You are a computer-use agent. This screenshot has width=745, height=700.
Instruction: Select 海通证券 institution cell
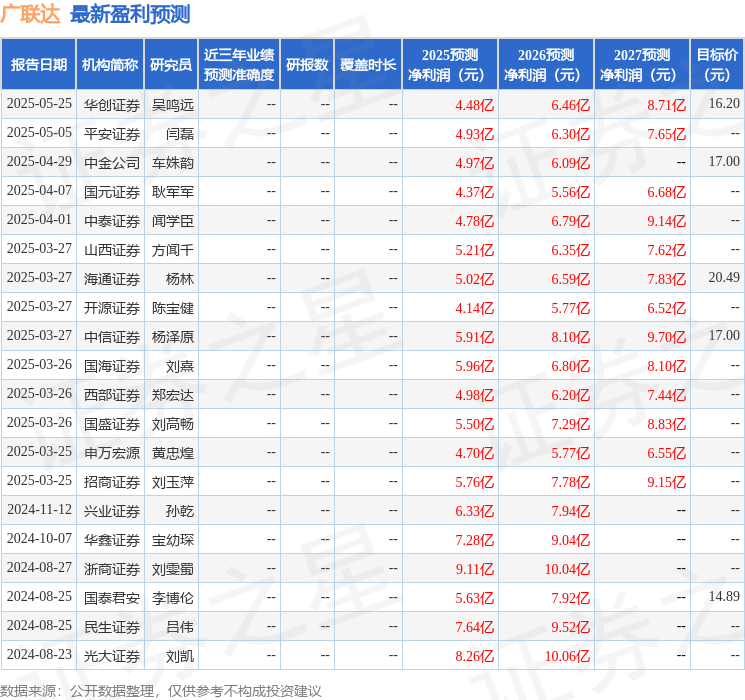pyautogui.click(x=112, y=279)
